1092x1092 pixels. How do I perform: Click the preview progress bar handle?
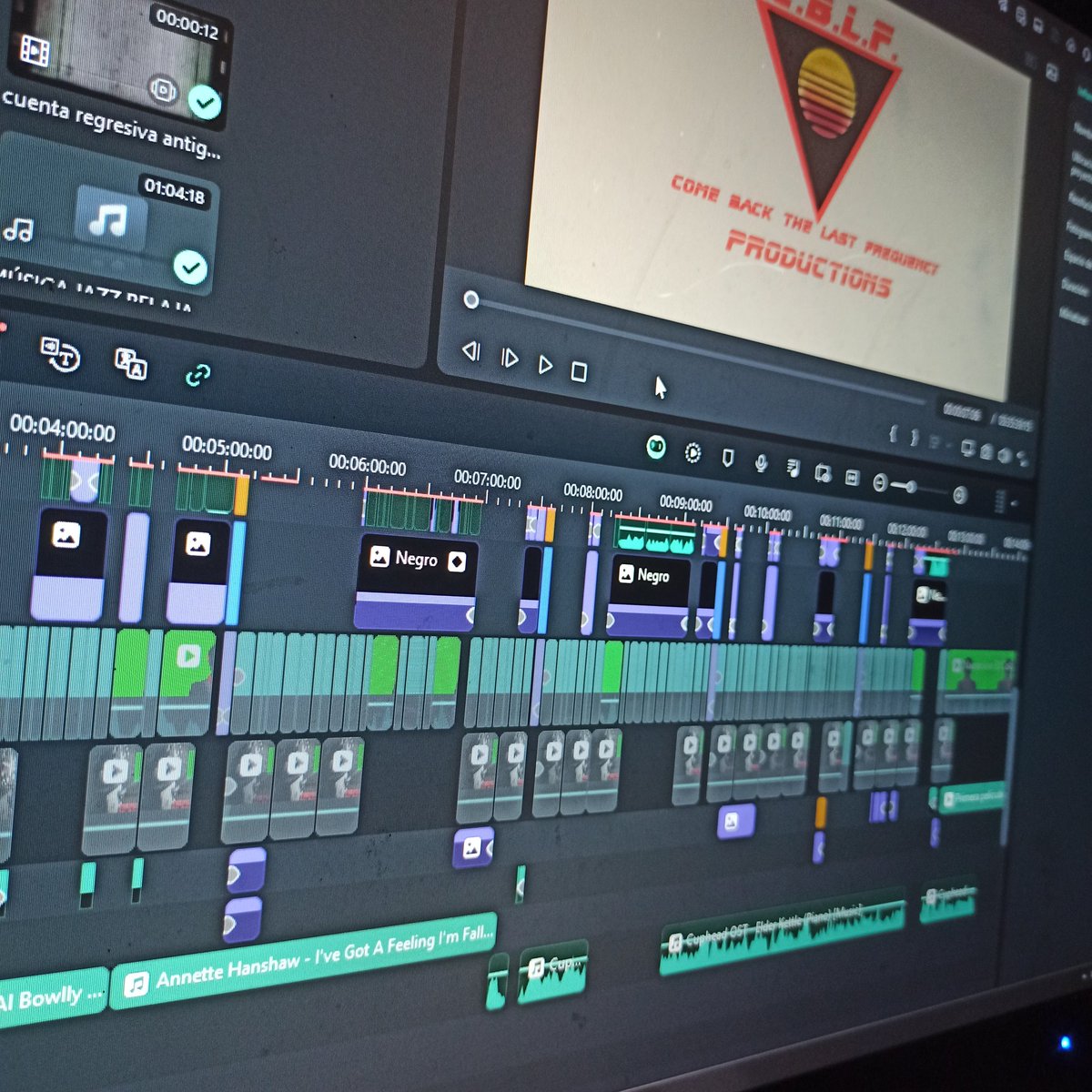[x=470, y=299]
